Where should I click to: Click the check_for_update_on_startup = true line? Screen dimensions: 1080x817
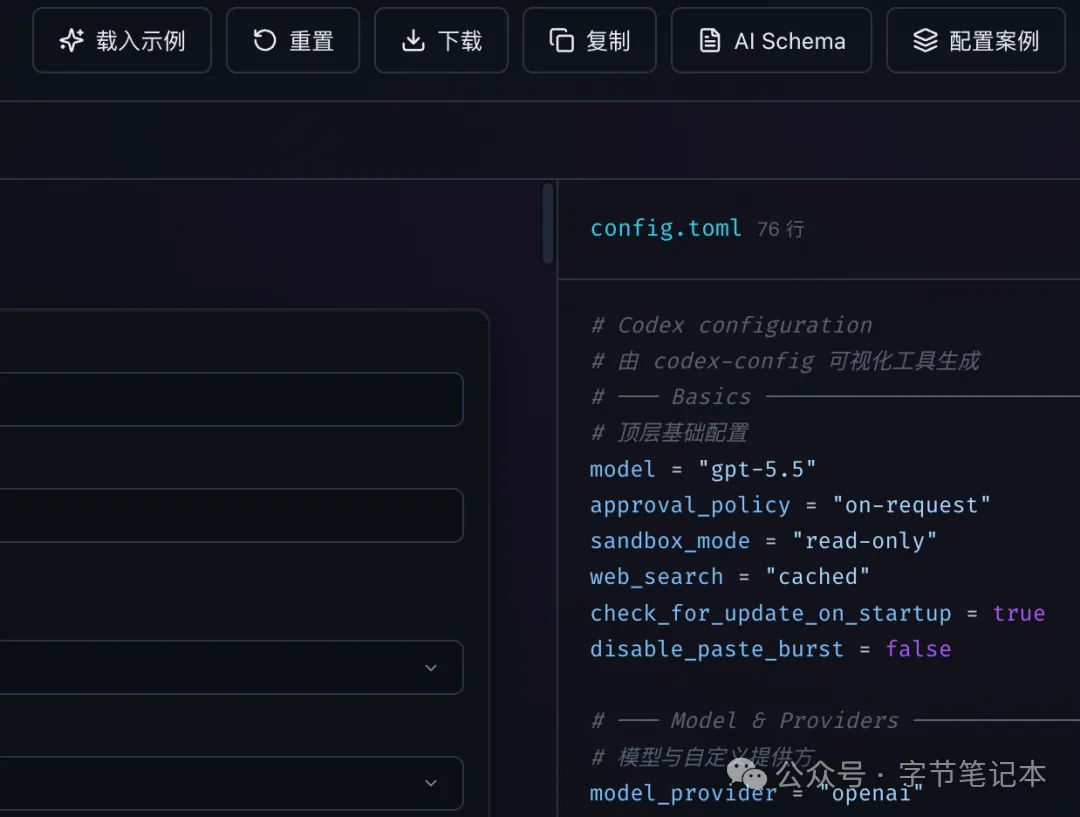818,613
